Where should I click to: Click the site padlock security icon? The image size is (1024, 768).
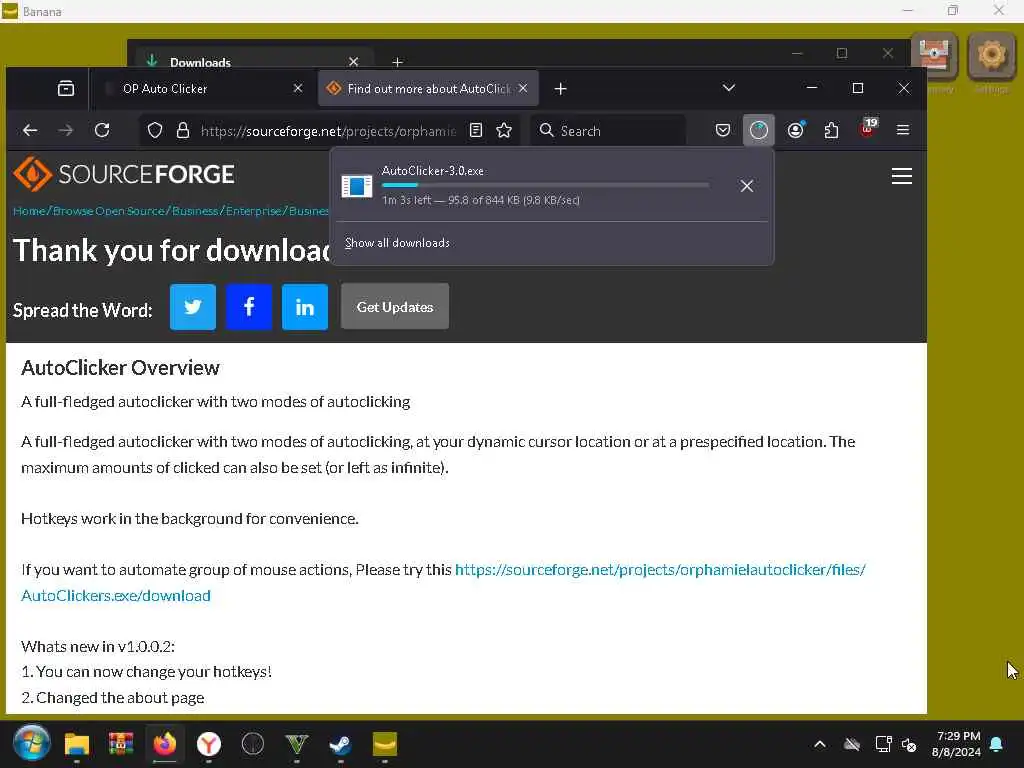coord(183,131)
